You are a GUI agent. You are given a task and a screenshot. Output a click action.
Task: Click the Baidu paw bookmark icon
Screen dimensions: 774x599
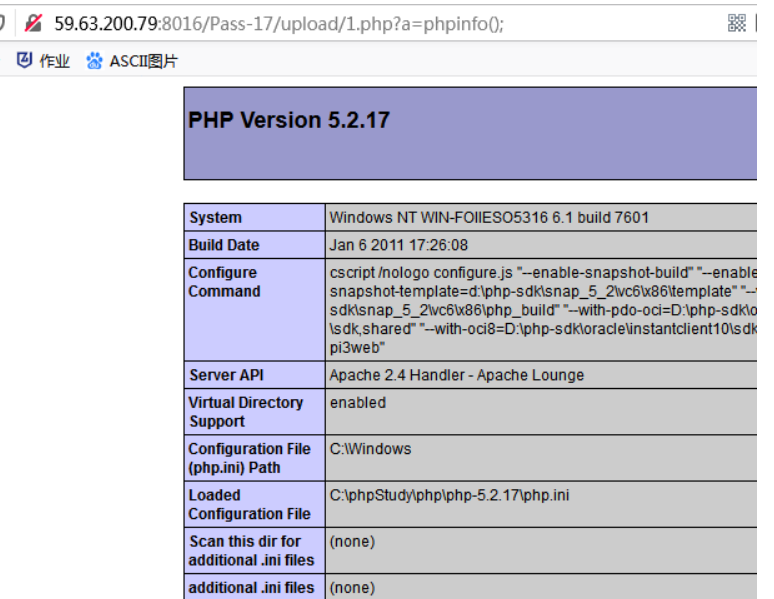pos(94,61)
